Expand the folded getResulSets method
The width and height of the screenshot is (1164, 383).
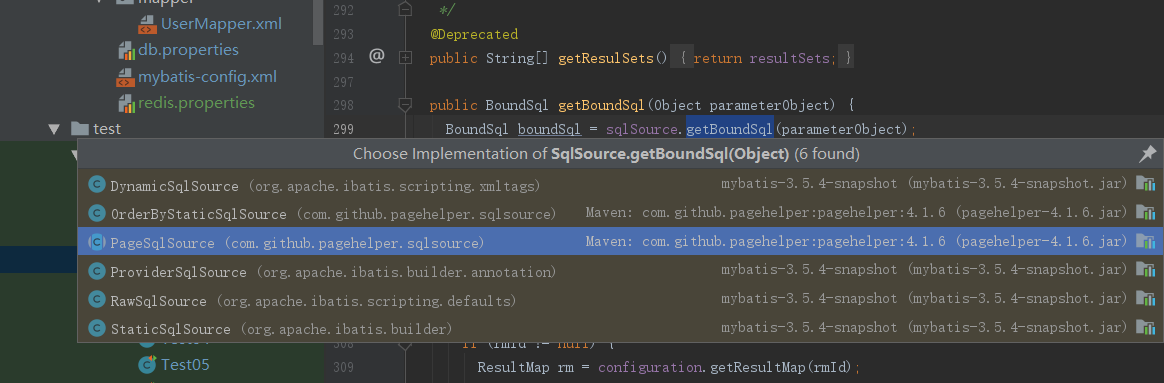[405, 57]
